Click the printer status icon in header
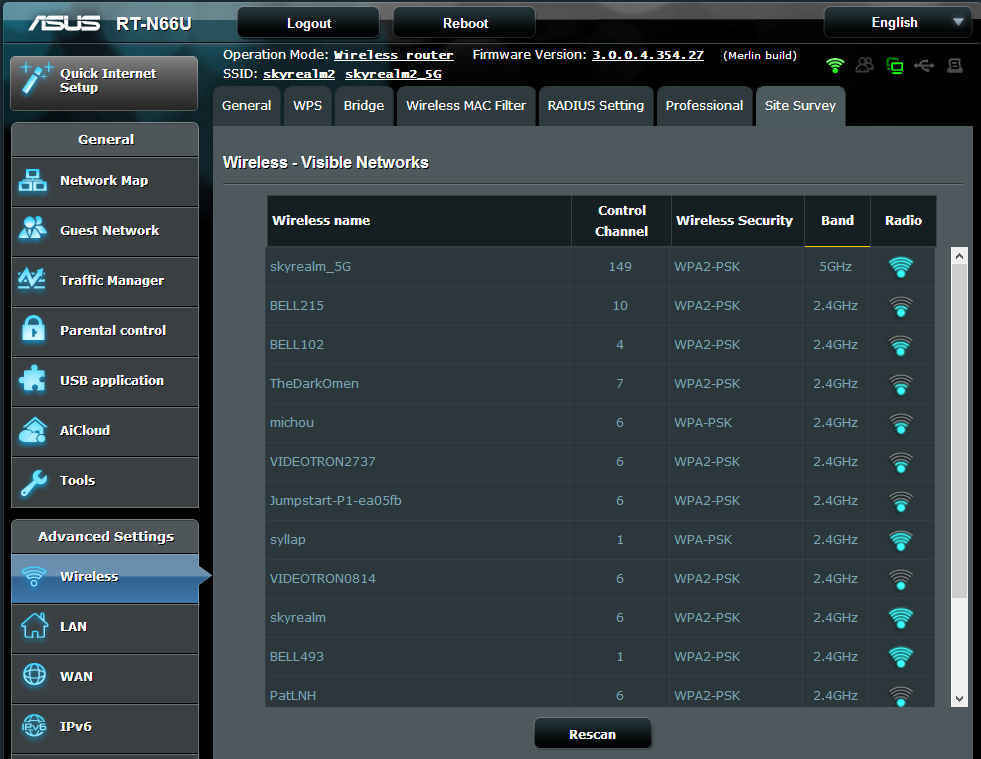The image size is (981, 759). pos(955,65)
